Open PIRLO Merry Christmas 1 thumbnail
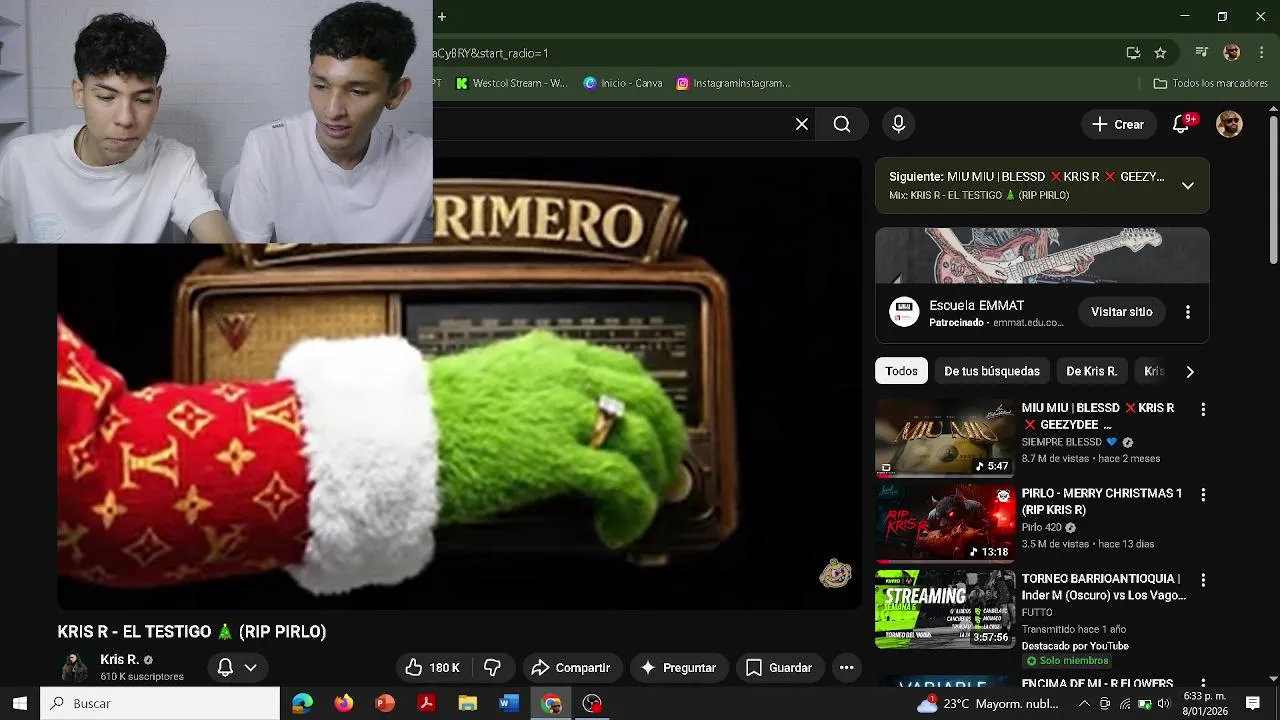 [945, 523]
